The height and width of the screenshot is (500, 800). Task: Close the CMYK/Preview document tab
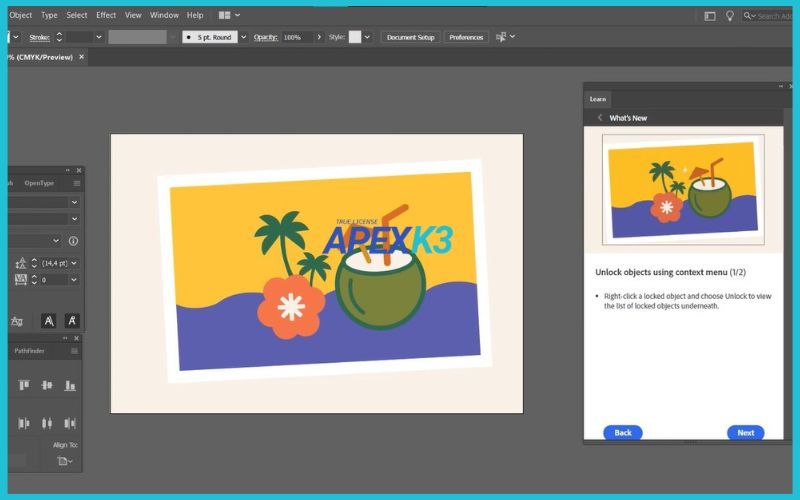pos(82,57)
